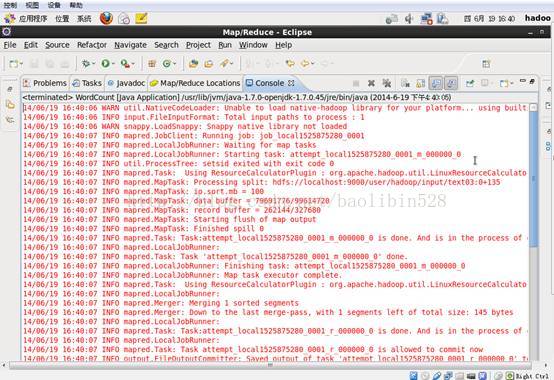Click log line 'Running job: job_local1525875280_0001'
The height and width of the screenshot is (380, 554).
[283, 136]
